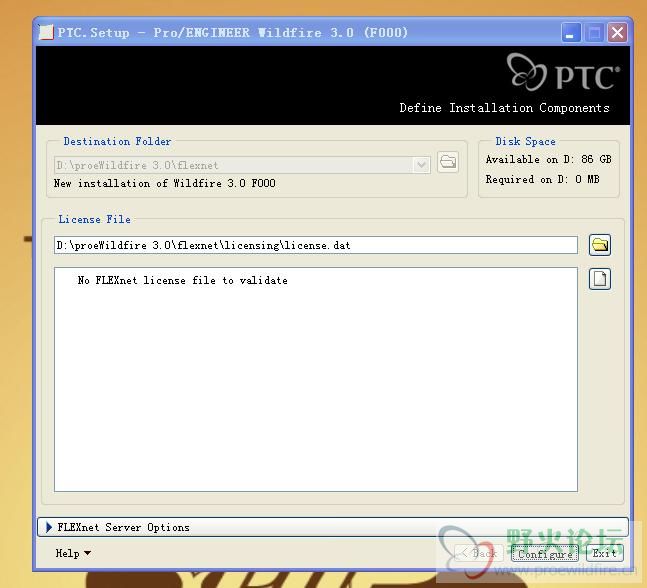Browse for the license file with the yellow folder icon
Viewport: 647px width, 588px height.
tap(600, 245)
